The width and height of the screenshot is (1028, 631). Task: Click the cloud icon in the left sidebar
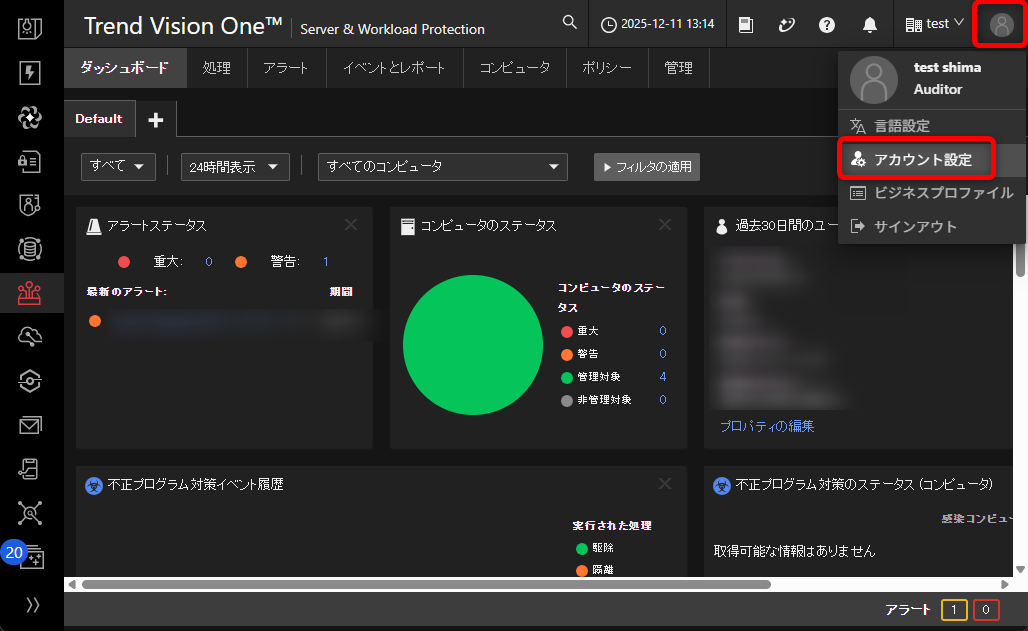29,337
